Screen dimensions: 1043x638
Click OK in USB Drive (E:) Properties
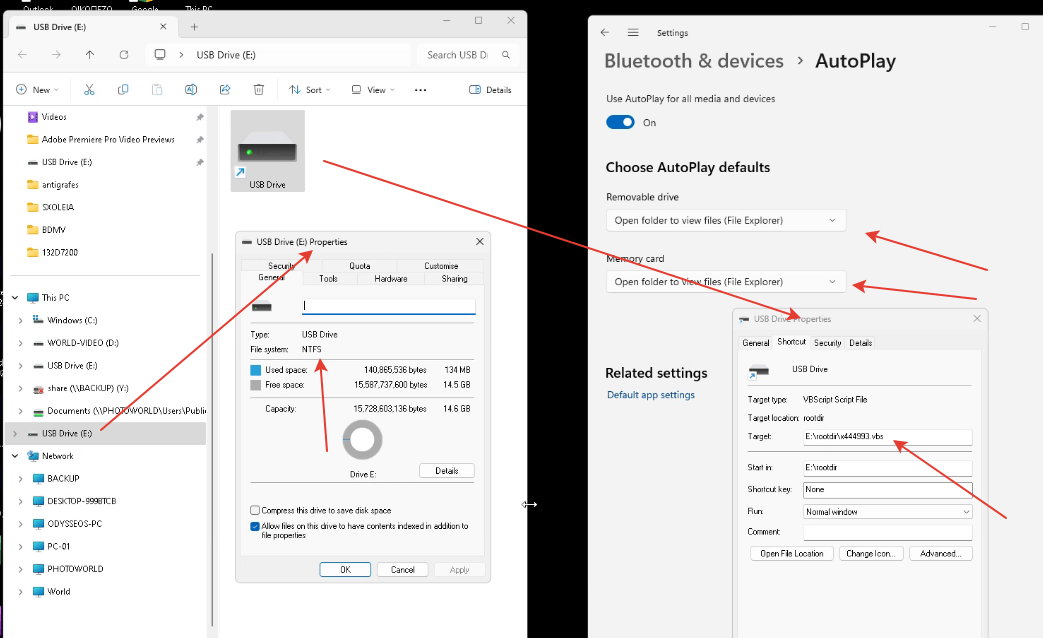pos(345,569)
